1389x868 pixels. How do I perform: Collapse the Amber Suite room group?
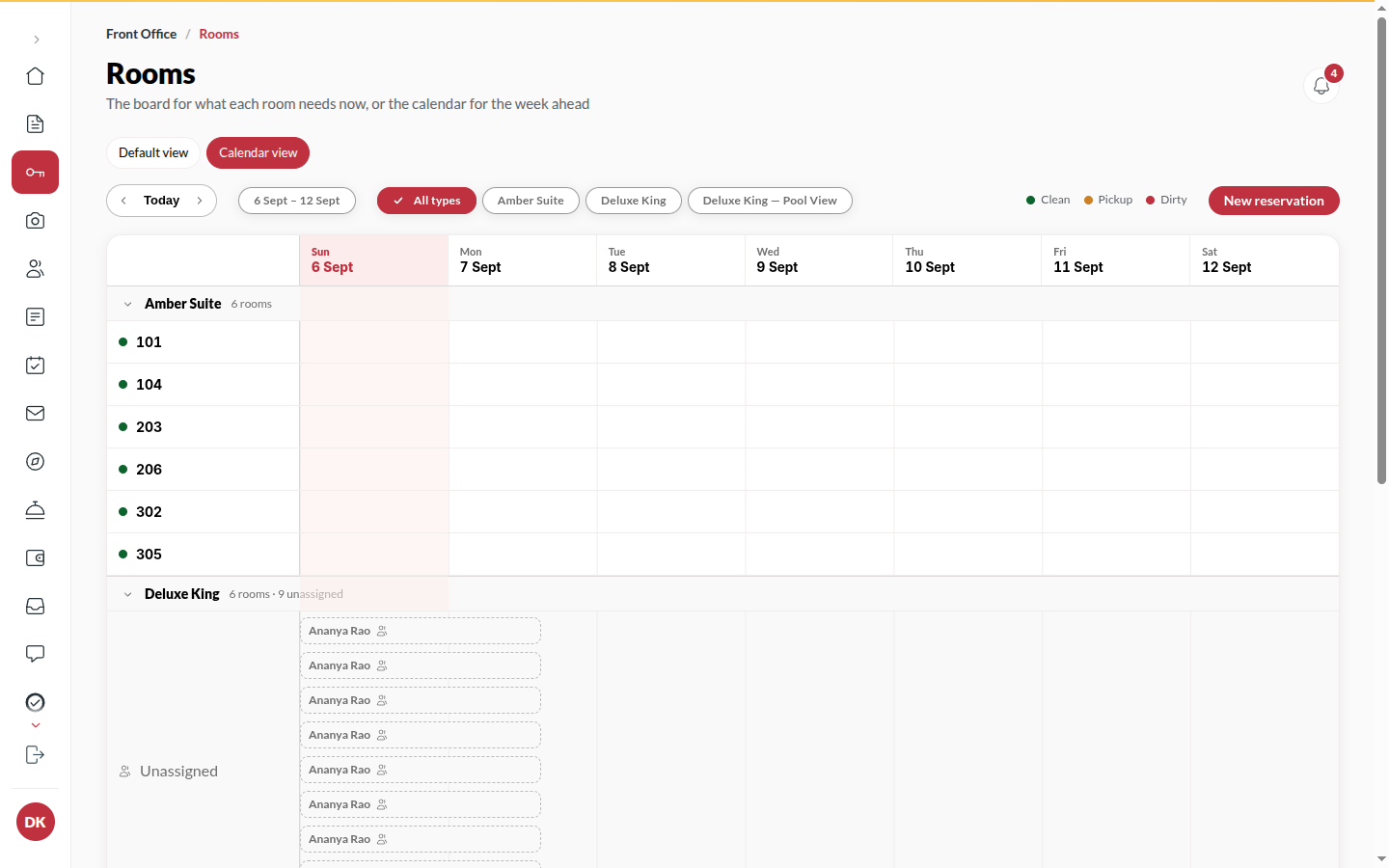[127, 304]
